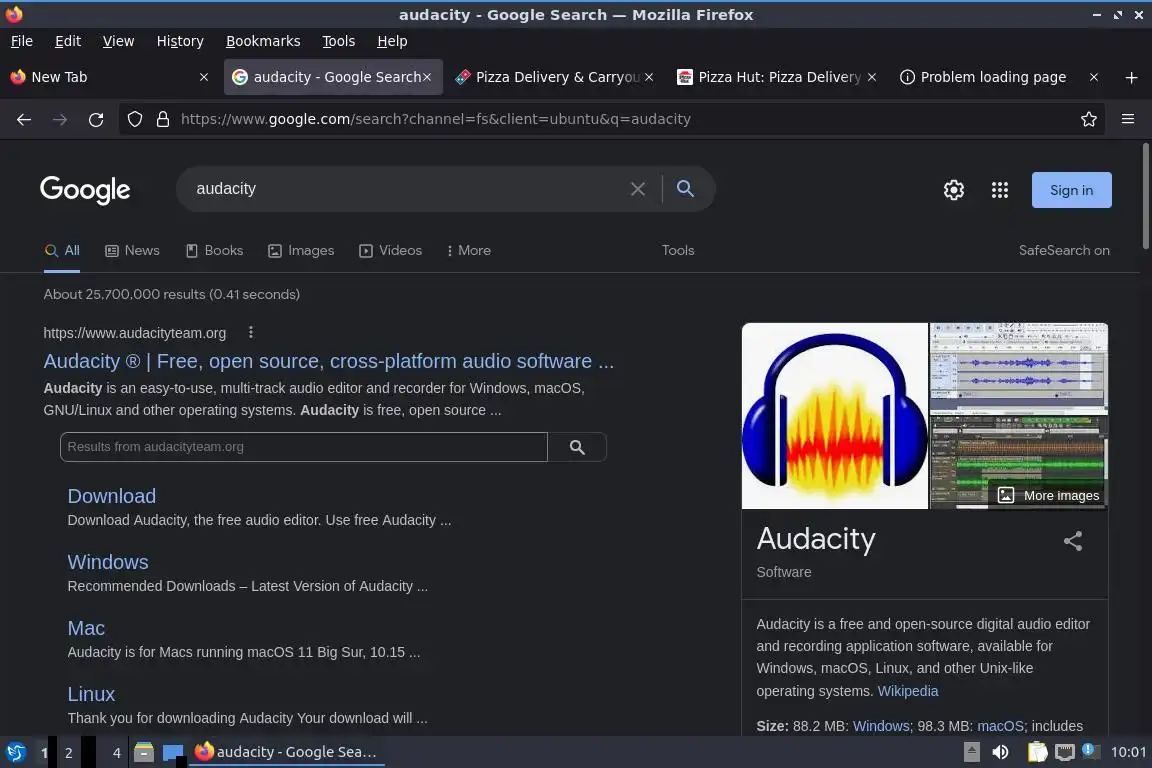Click the page vertical scrollbar
The width and height of the screenshot is (1152, 768).
point(1145,197)
